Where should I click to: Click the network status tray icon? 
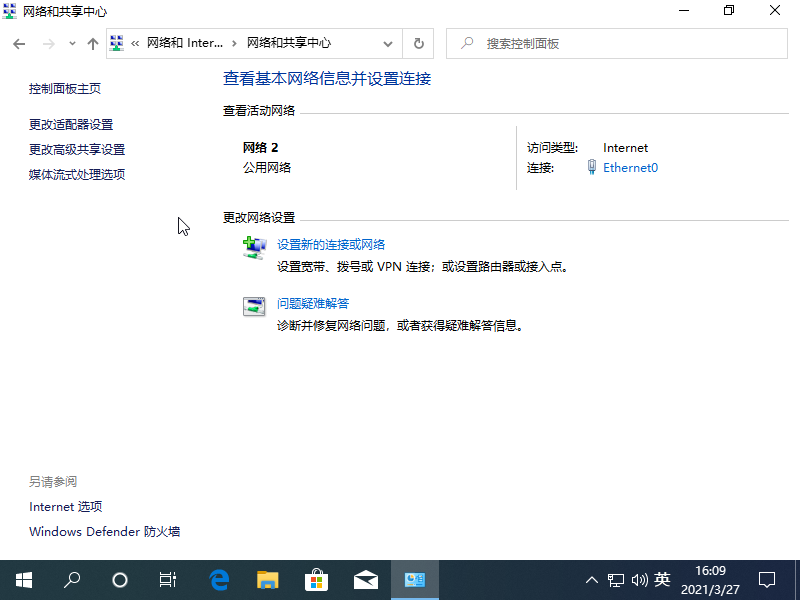click(x=616, y=579)
